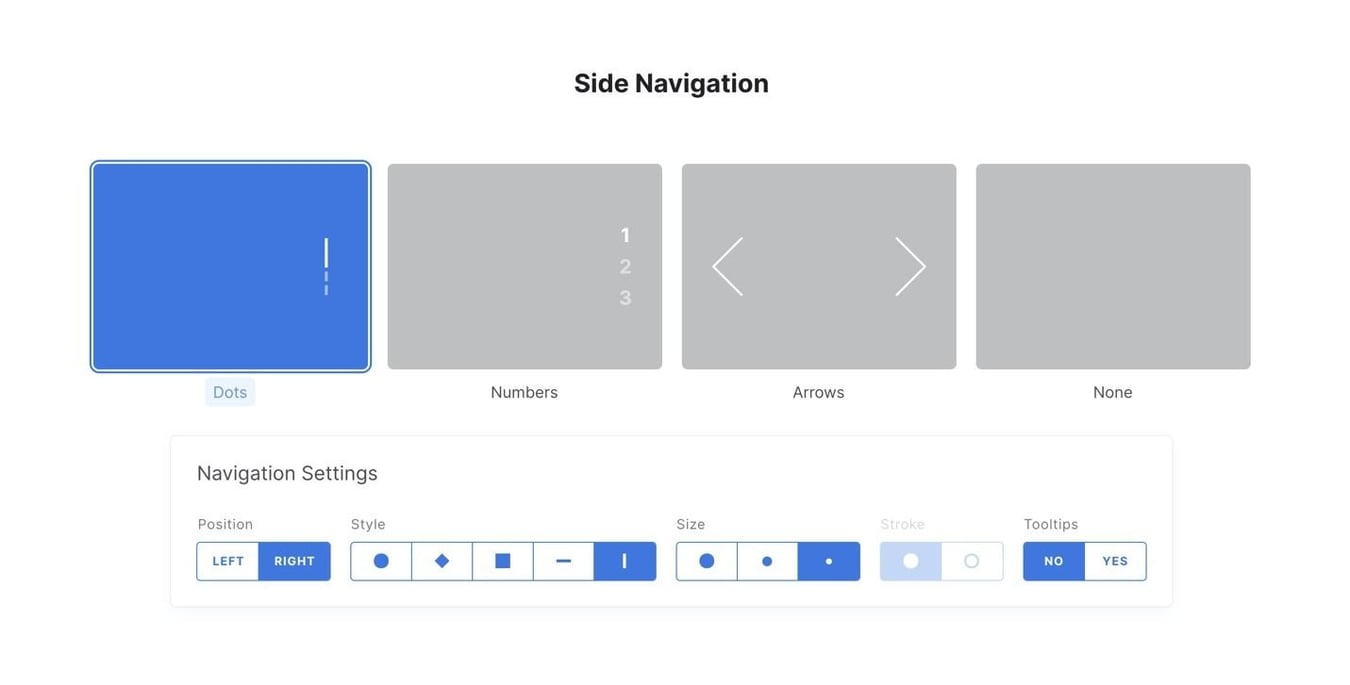This screenshot has height=685, width=1350.
Task: Select the horizontal dash style icon
Action: (x=563, y=561)
